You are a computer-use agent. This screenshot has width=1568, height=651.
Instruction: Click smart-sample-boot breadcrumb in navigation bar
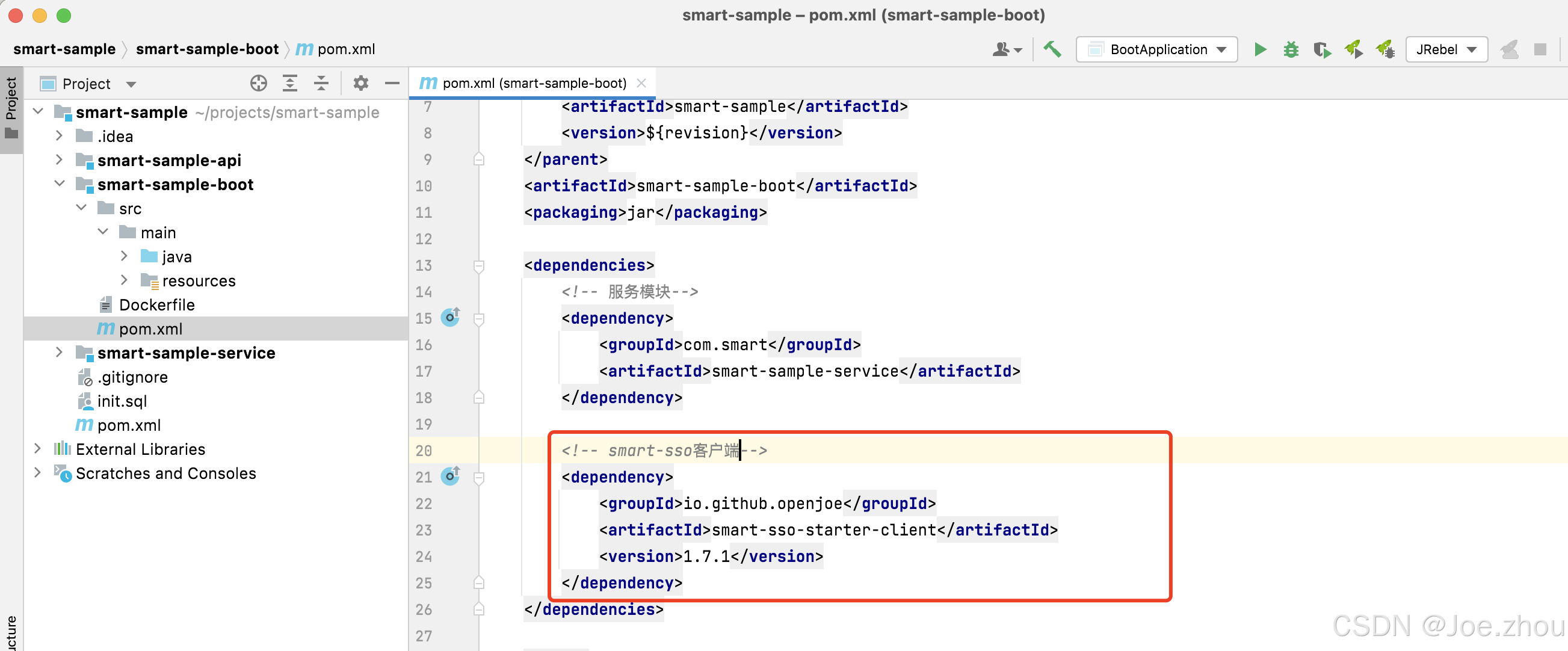207,49
